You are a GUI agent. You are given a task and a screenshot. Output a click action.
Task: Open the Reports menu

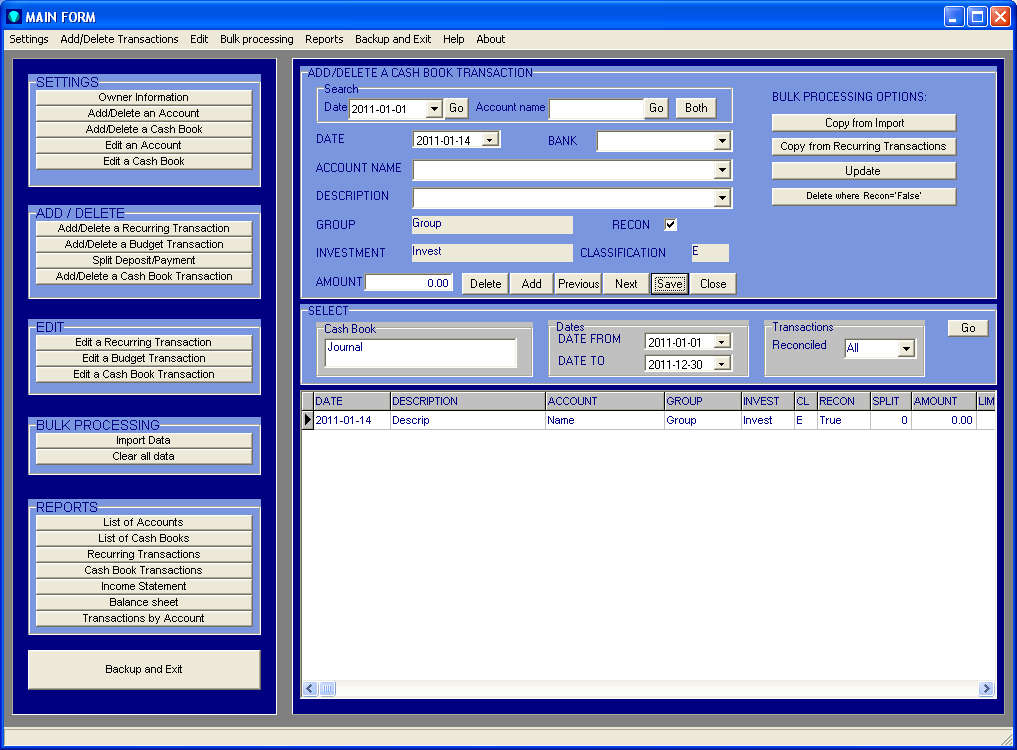tap(323, 39)
